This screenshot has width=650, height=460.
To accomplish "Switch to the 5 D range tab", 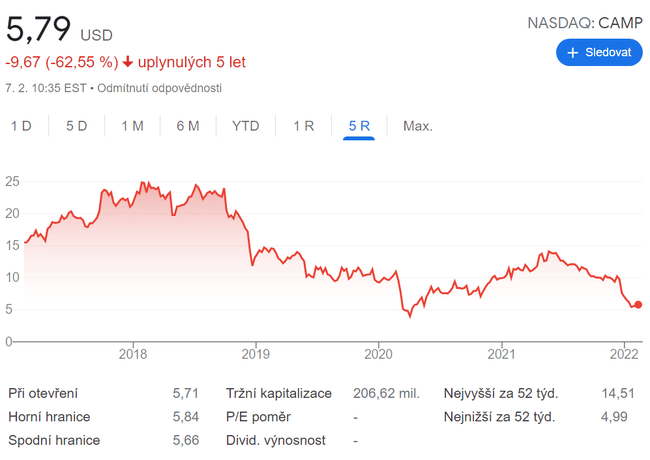I will [77, 126].
